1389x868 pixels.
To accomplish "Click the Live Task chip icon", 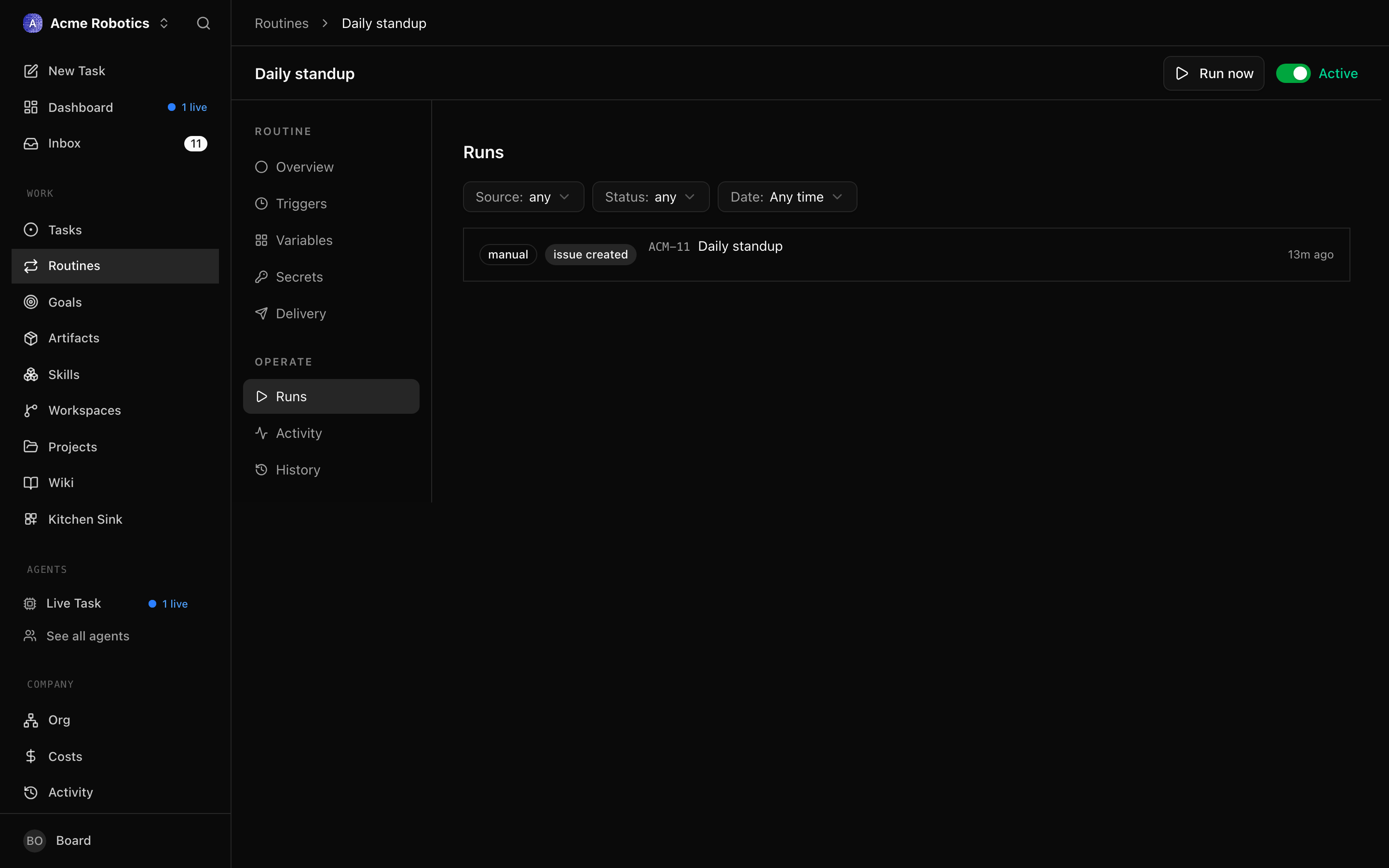I will [30, 603].
